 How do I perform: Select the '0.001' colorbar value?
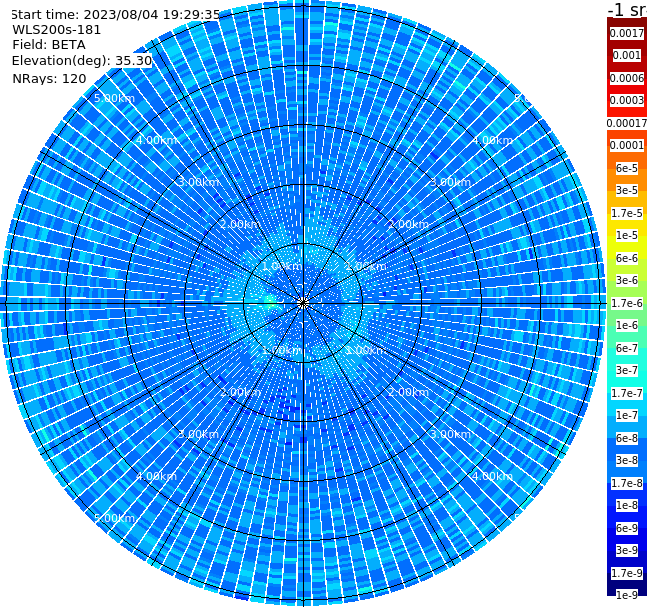(x=627, y=56)
